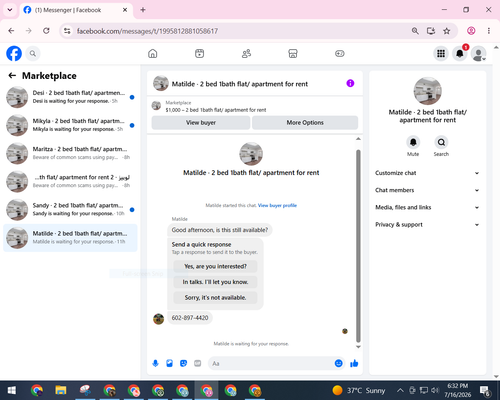Viewport: 500px width, 400px height.
Task: Show hidden system tray icons chevron
Action: pyautogui.click(x=400, y=390)
